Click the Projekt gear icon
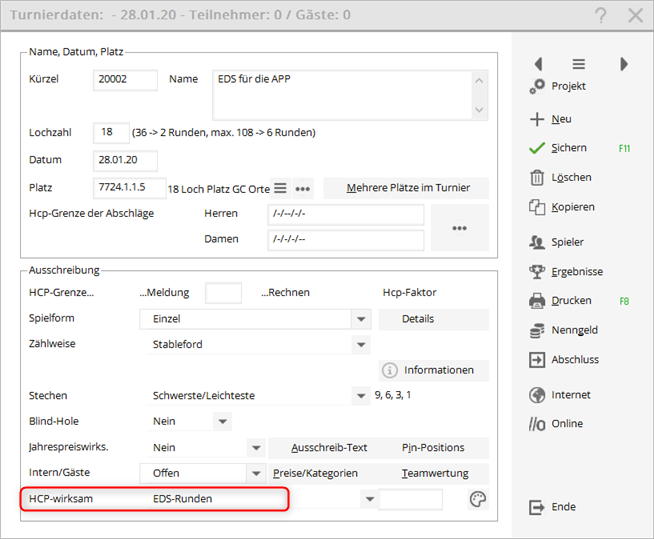 coord(536,87)
